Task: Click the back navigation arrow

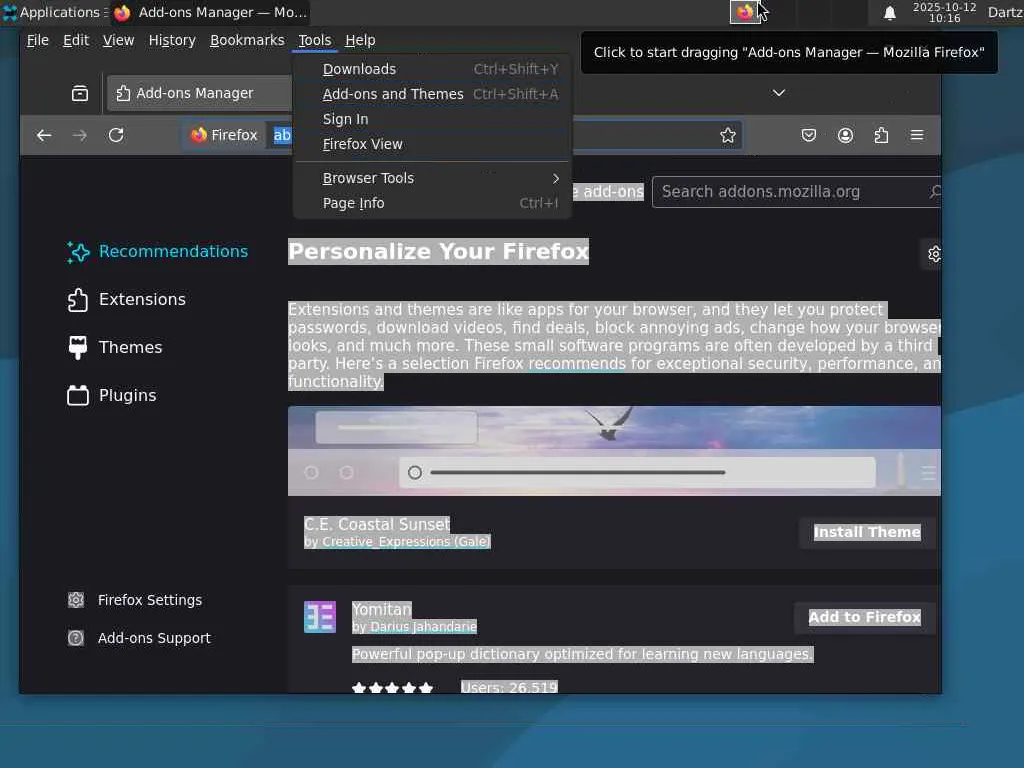Action: [x=44, y=135]
